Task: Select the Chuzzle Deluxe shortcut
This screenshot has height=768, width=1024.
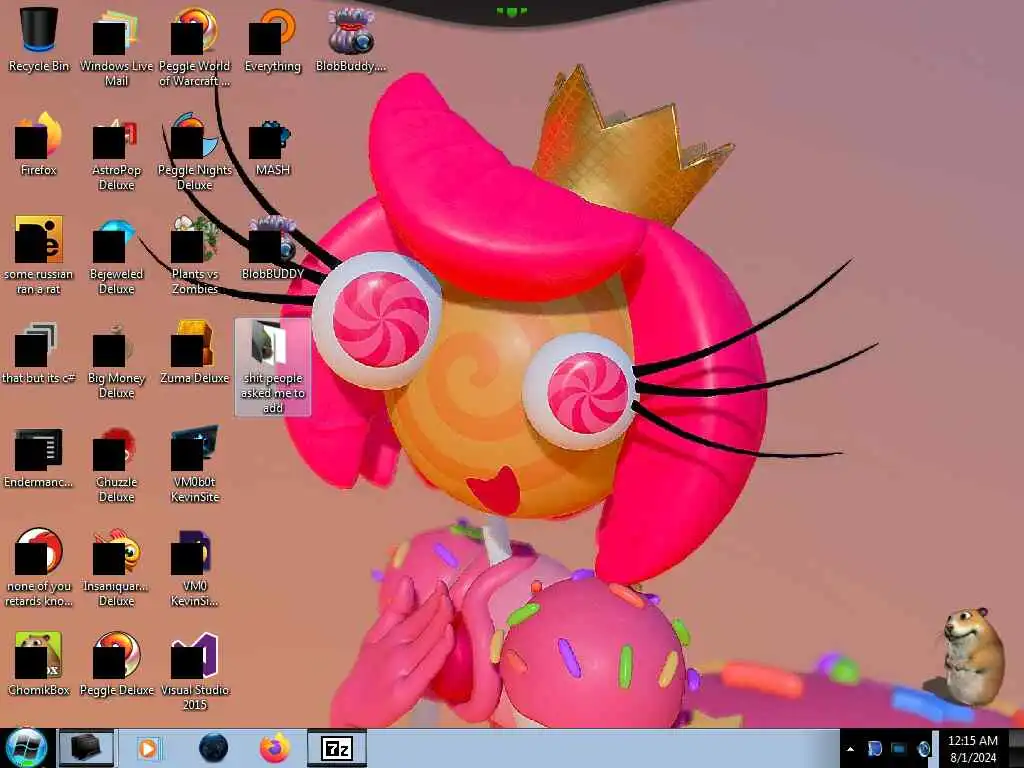Action: 116,464
